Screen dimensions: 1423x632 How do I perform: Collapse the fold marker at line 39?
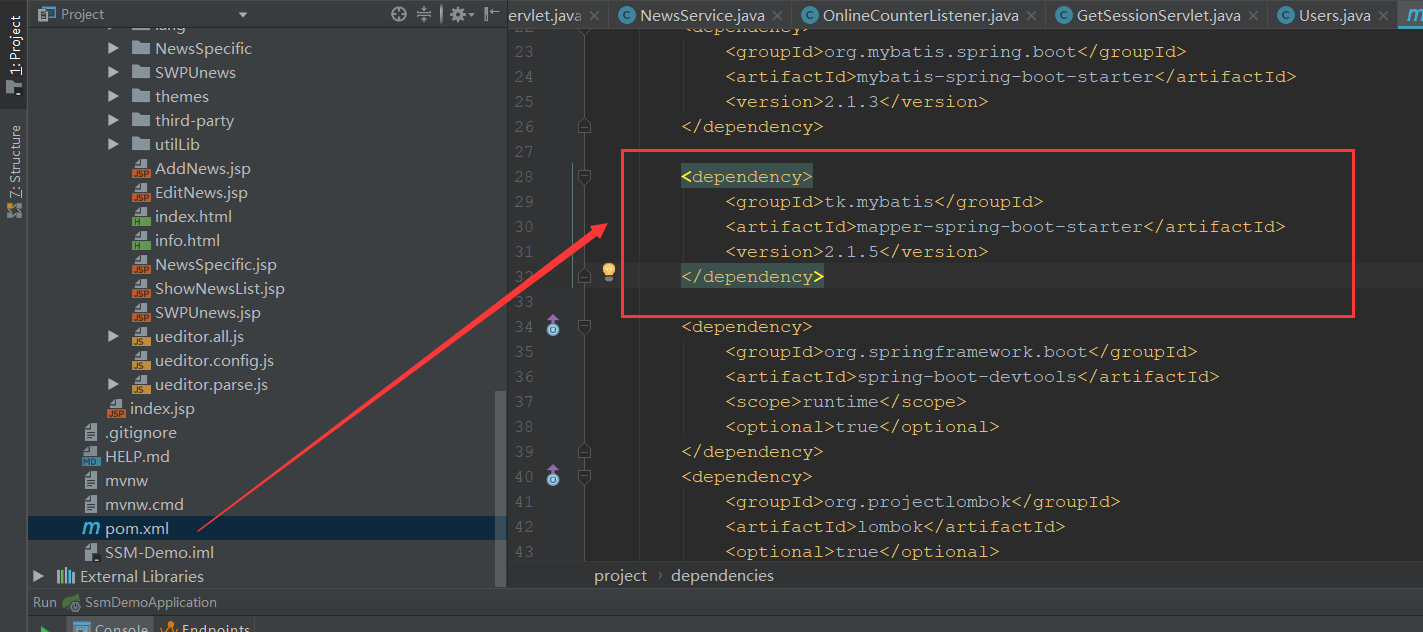[x=585, y=451]
